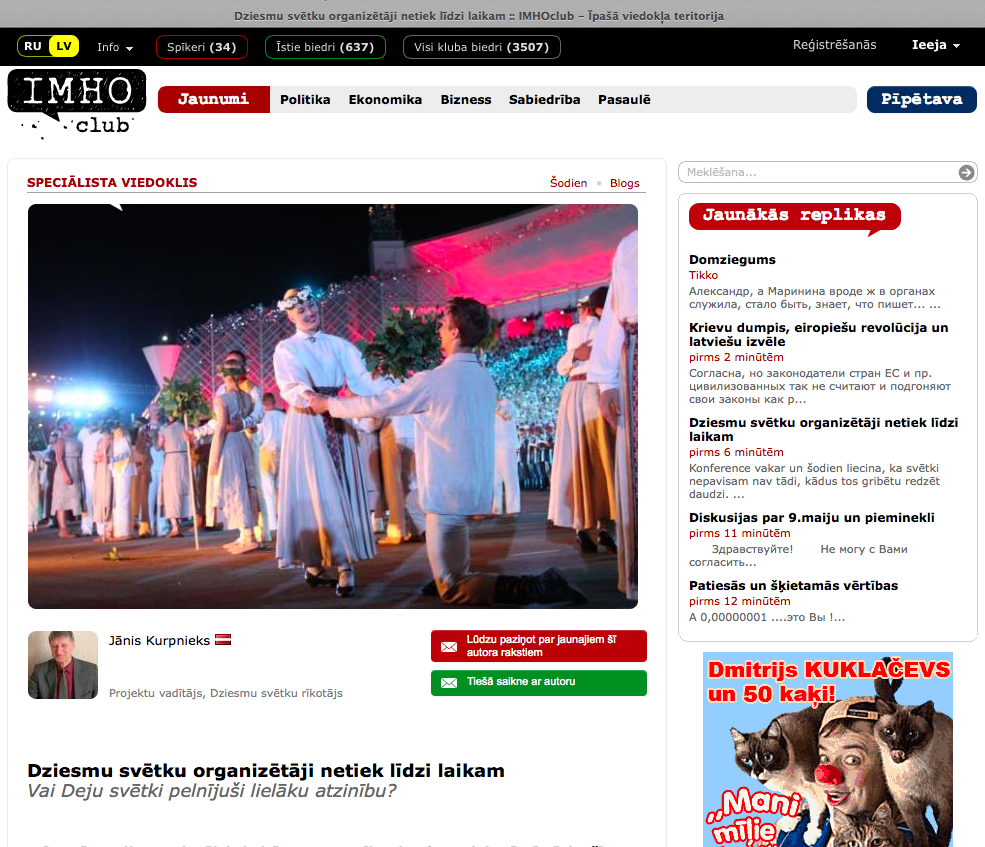The width and height of the screenshot is (985, 847).
Task: Click envelope icon on red notification button
Action: click(x=449, y=647)
